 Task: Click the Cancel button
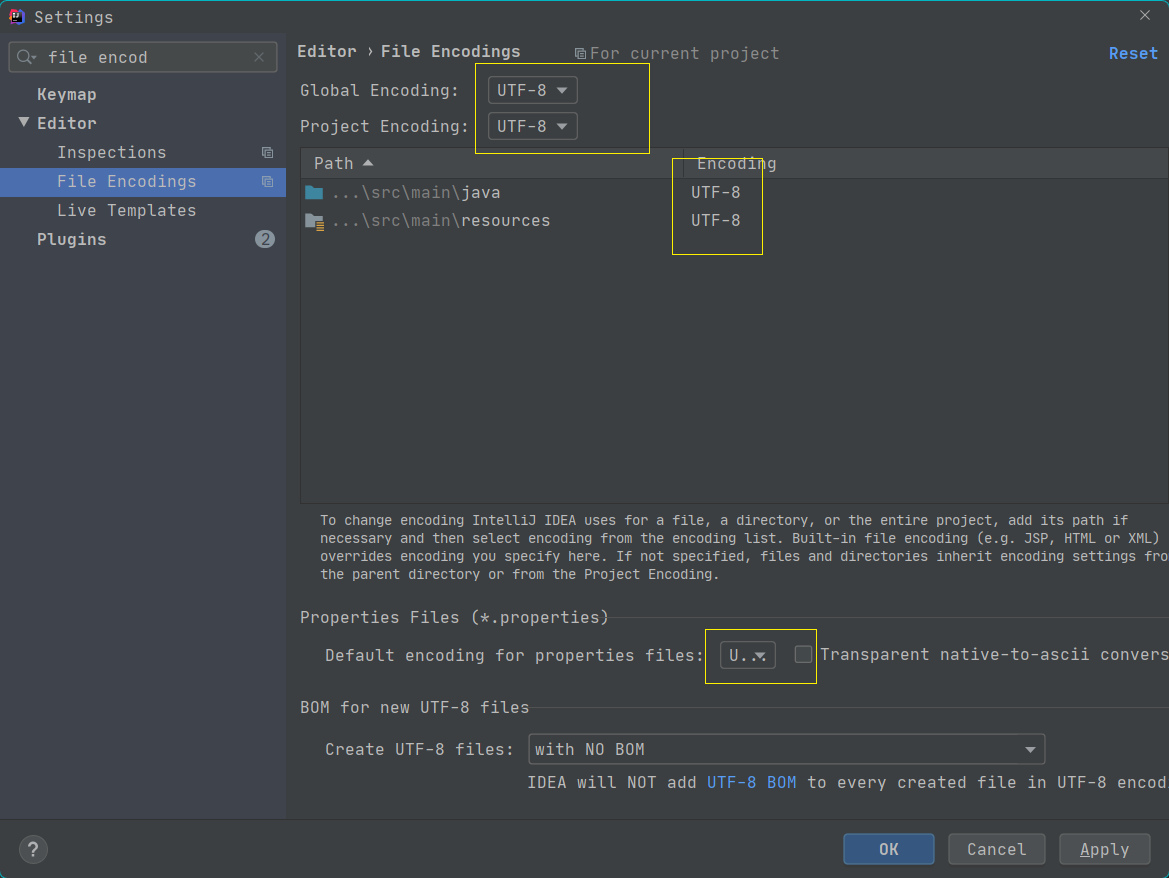click(996, 849)
